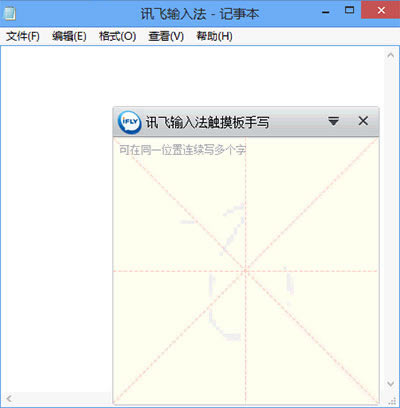Viewport: 400px width, 408px height.
Task: Open the 查看(V) menu
Action: pos(166,36)
